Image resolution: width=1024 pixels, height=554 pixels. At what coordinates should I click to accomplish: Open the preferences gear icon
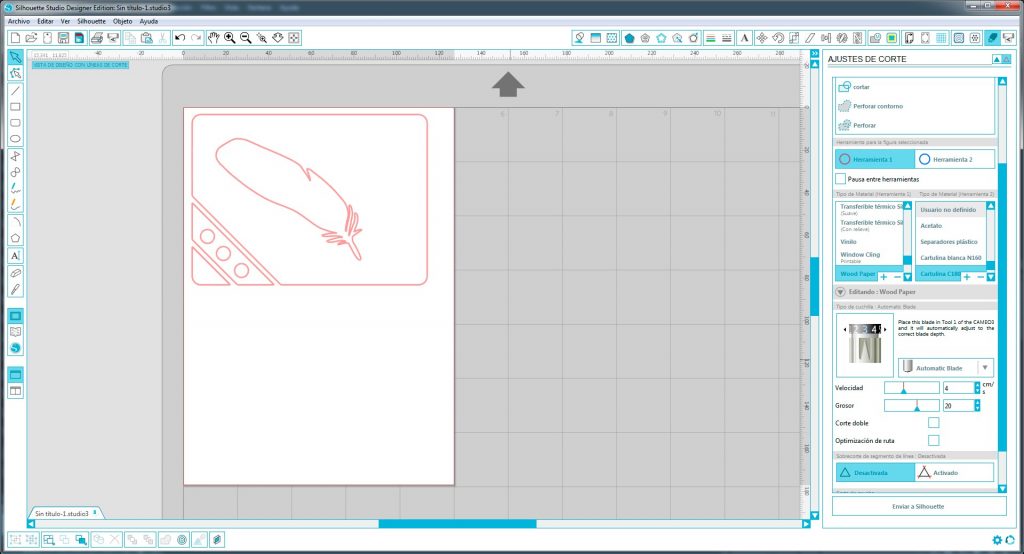point(997,540)
